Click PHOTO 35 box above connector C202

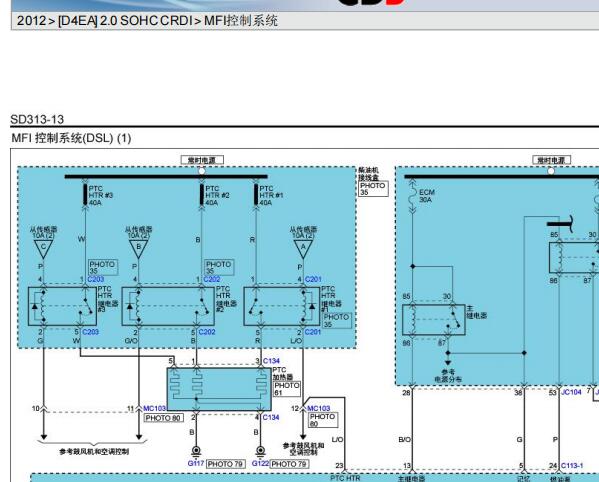point(219,267)
